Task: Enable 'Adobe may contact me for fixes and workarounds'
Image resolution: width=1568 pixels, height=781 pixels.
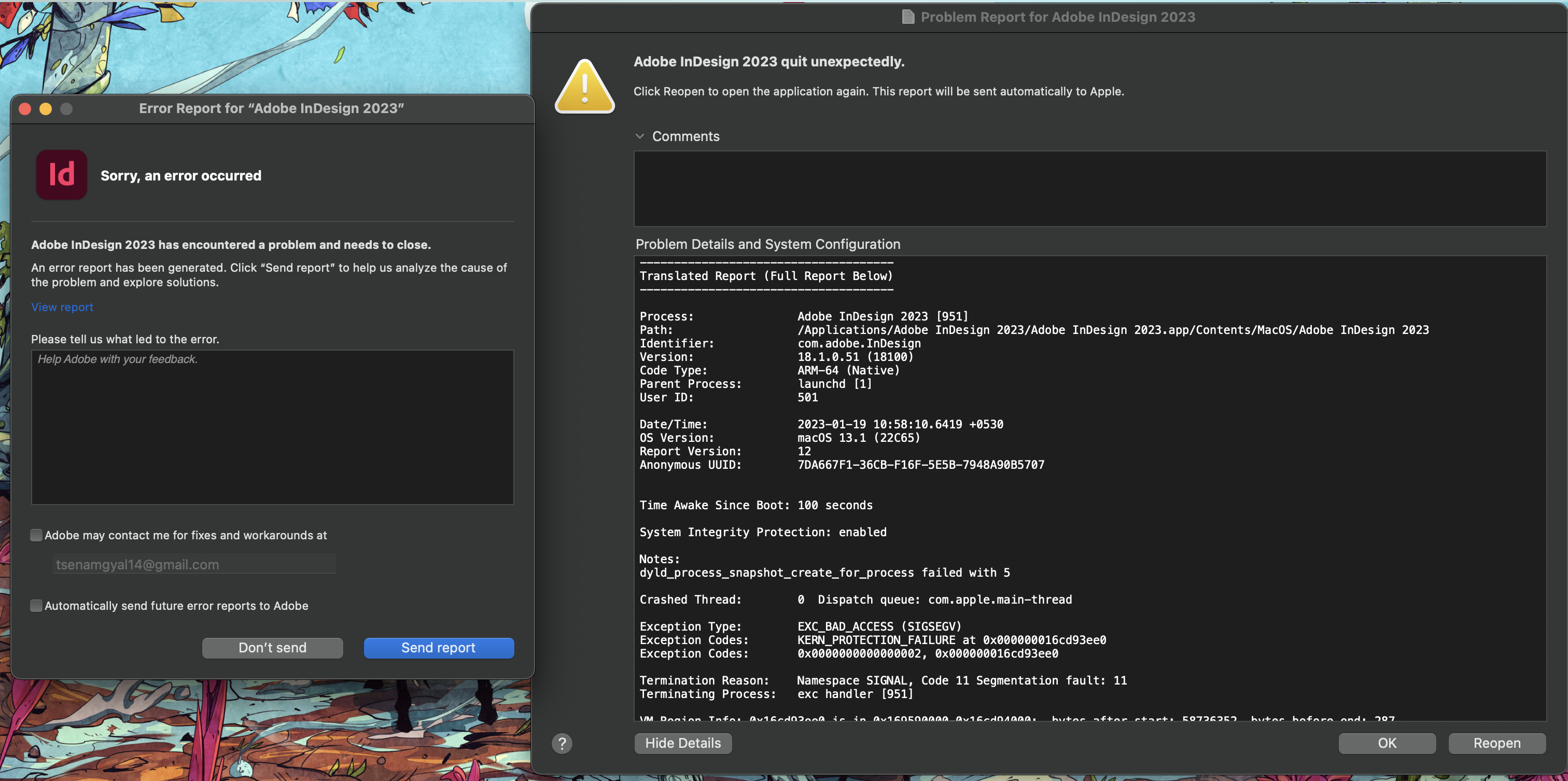Action: tap(36, 535)
